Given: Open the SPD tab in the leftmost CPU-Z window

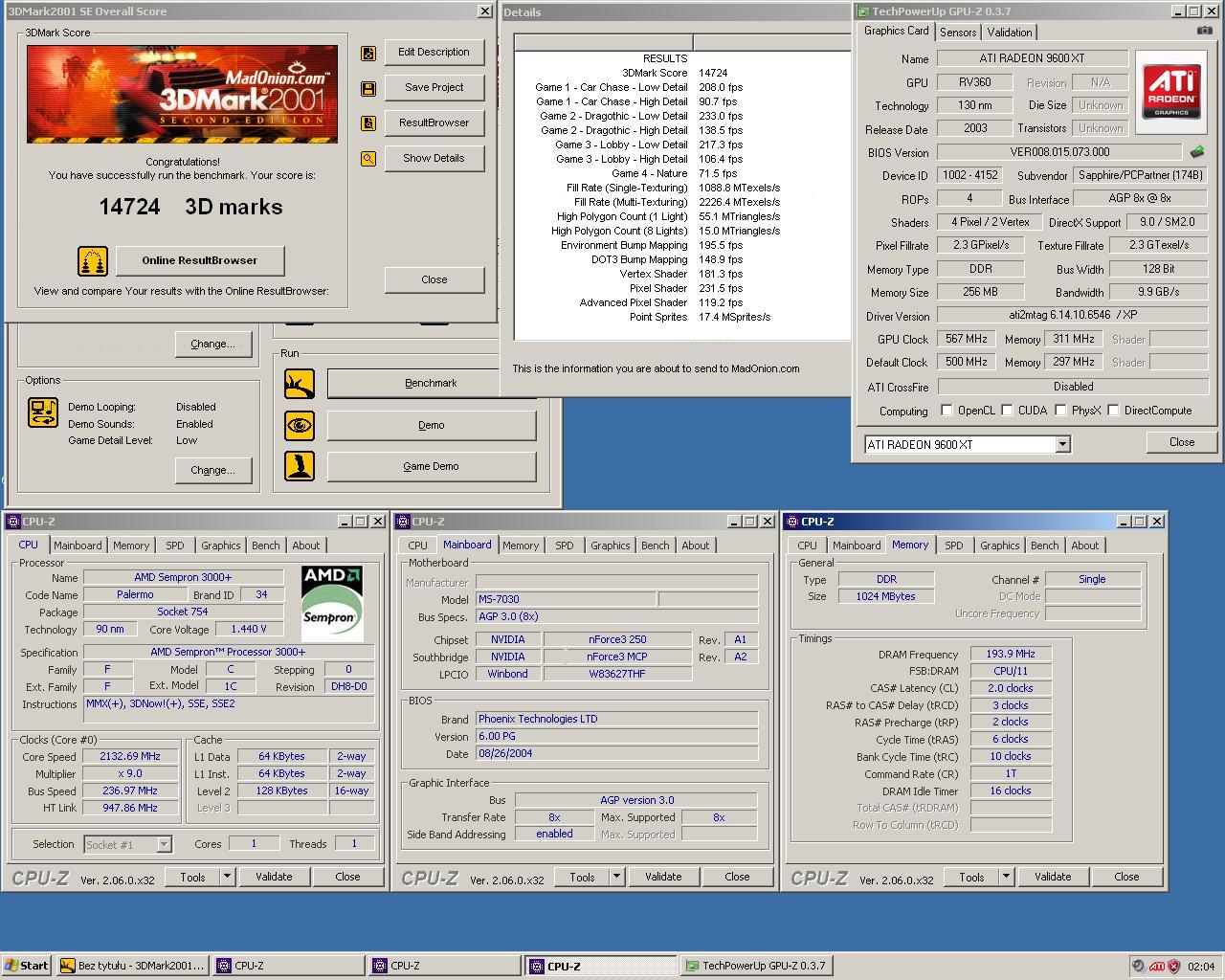Looking at the screenshot, I should click(174, 545).
